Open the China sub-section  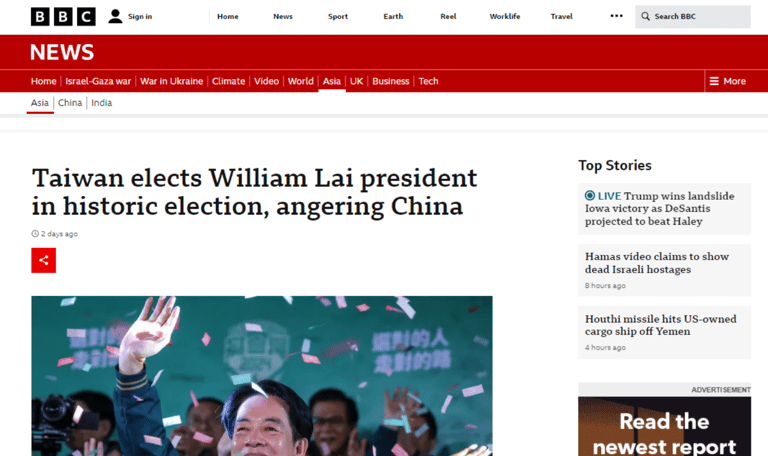70,103
